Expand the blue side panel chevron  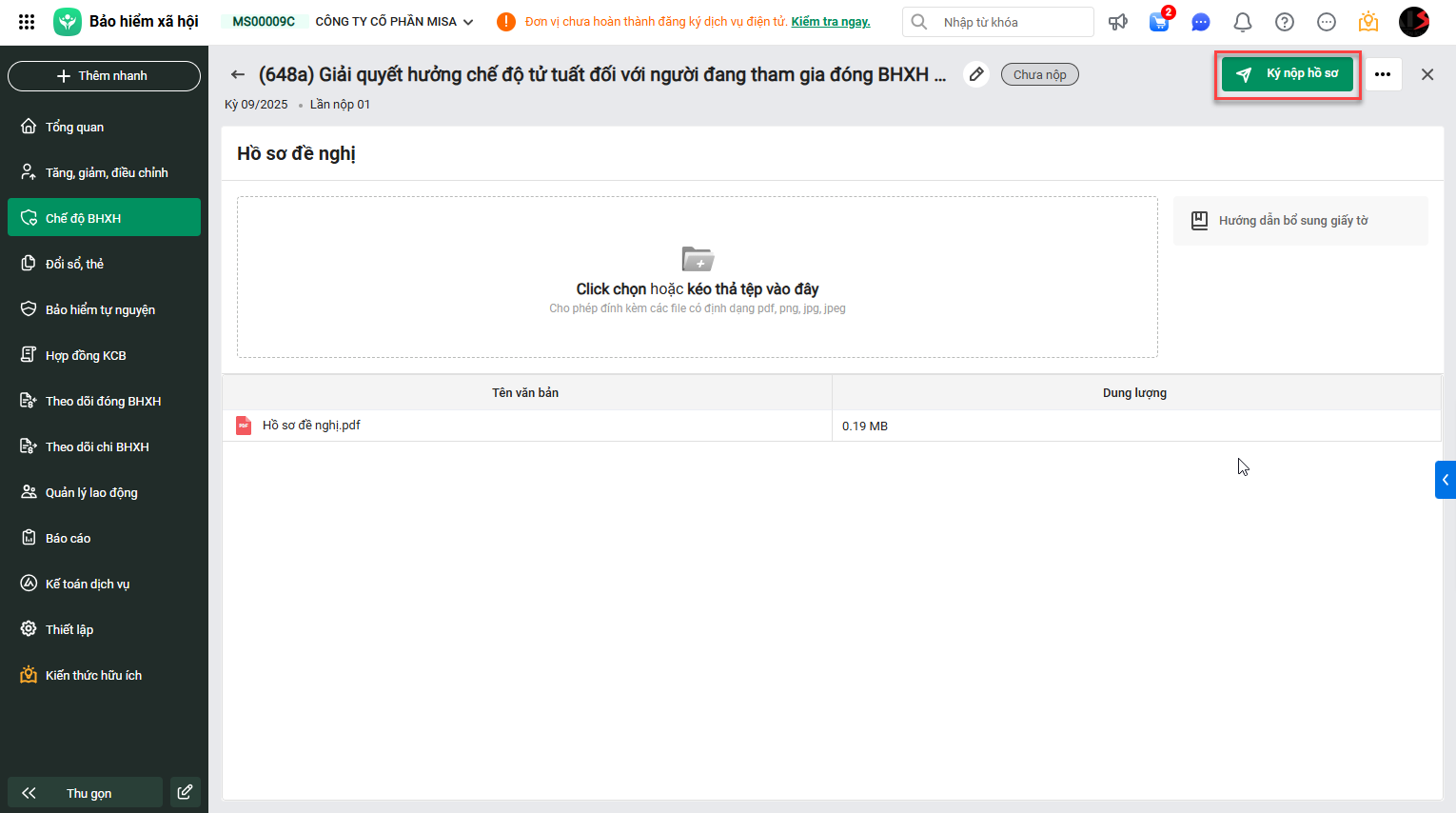[x=1446, y=480]
